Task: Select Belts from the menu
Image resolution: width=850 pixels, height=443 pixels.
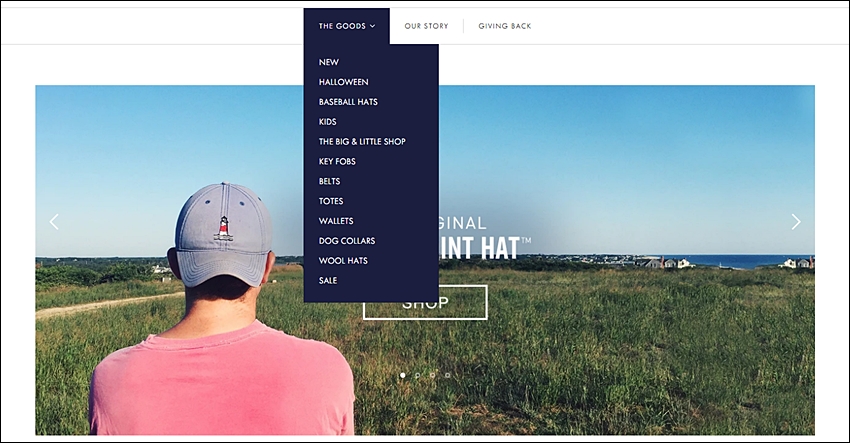Action: tap(330, 181)
